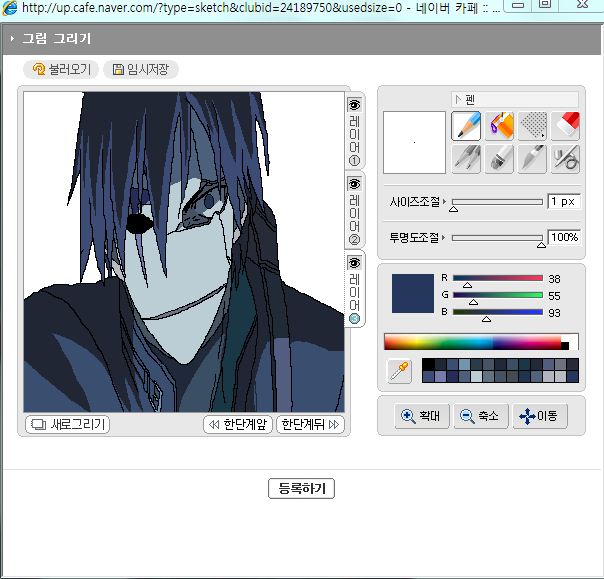
Task: Click the current navy color preview swatch
Action: 413,293
